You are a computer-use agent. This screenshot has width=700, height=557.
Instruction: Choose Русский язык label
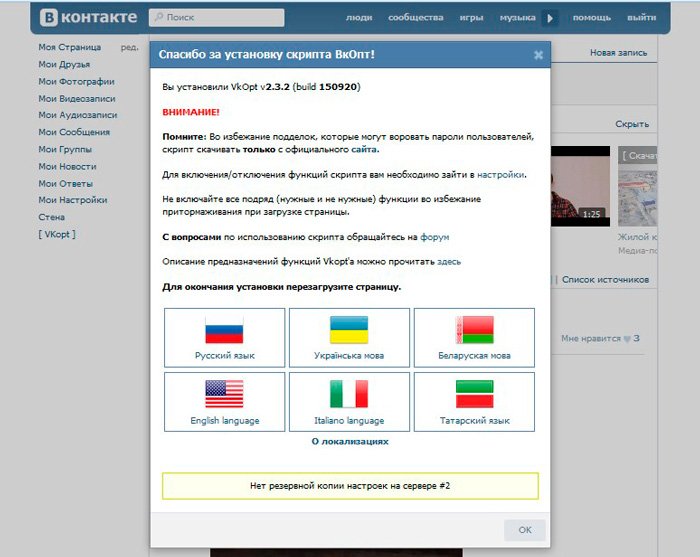tap(225, 356)
